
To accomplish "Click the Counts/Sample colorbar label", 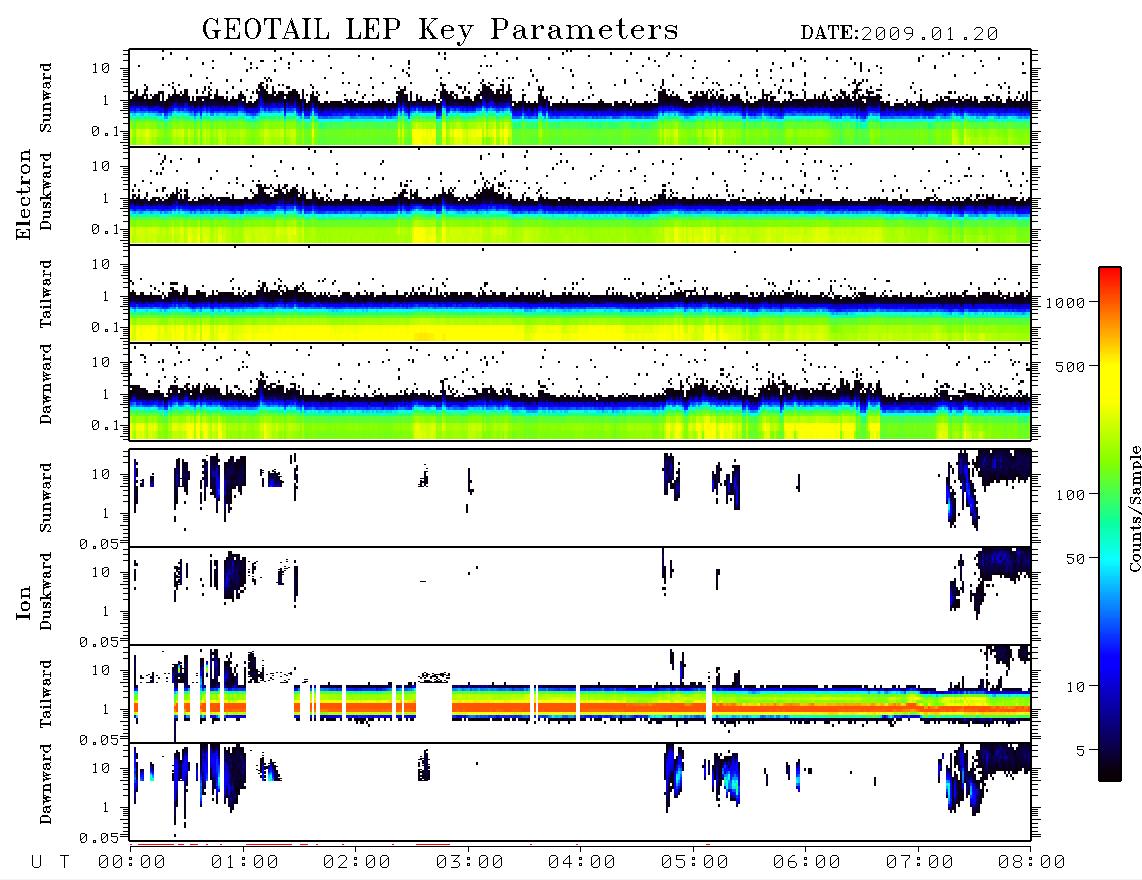I will pos(1134,508).
